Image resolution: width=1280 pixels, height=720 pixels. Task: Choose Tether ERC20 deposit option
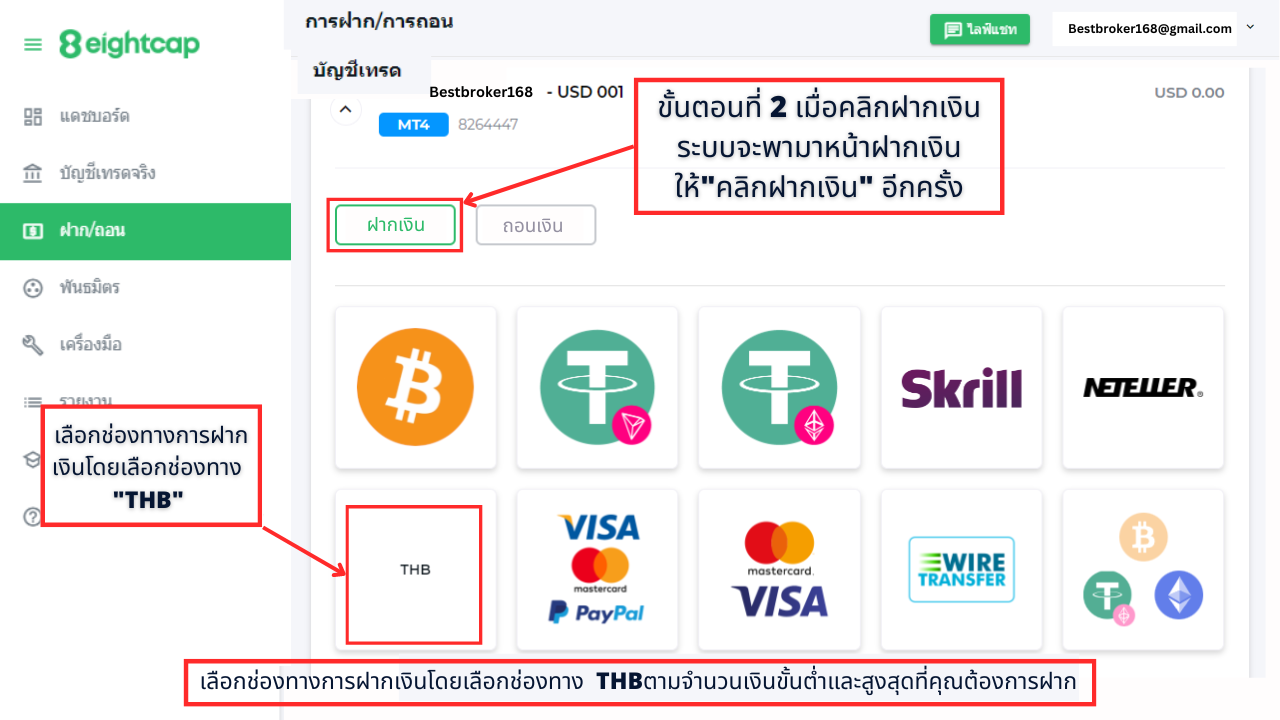(779, 387)
